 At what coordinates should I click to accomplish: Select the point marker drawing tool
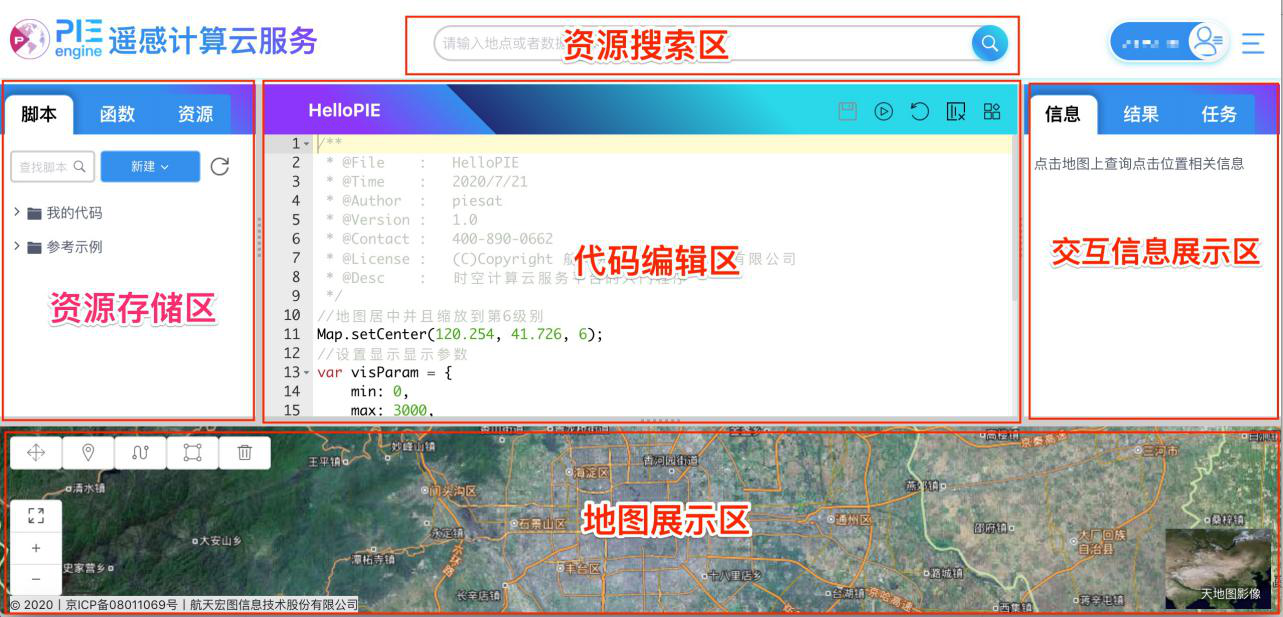pos(88,453)
